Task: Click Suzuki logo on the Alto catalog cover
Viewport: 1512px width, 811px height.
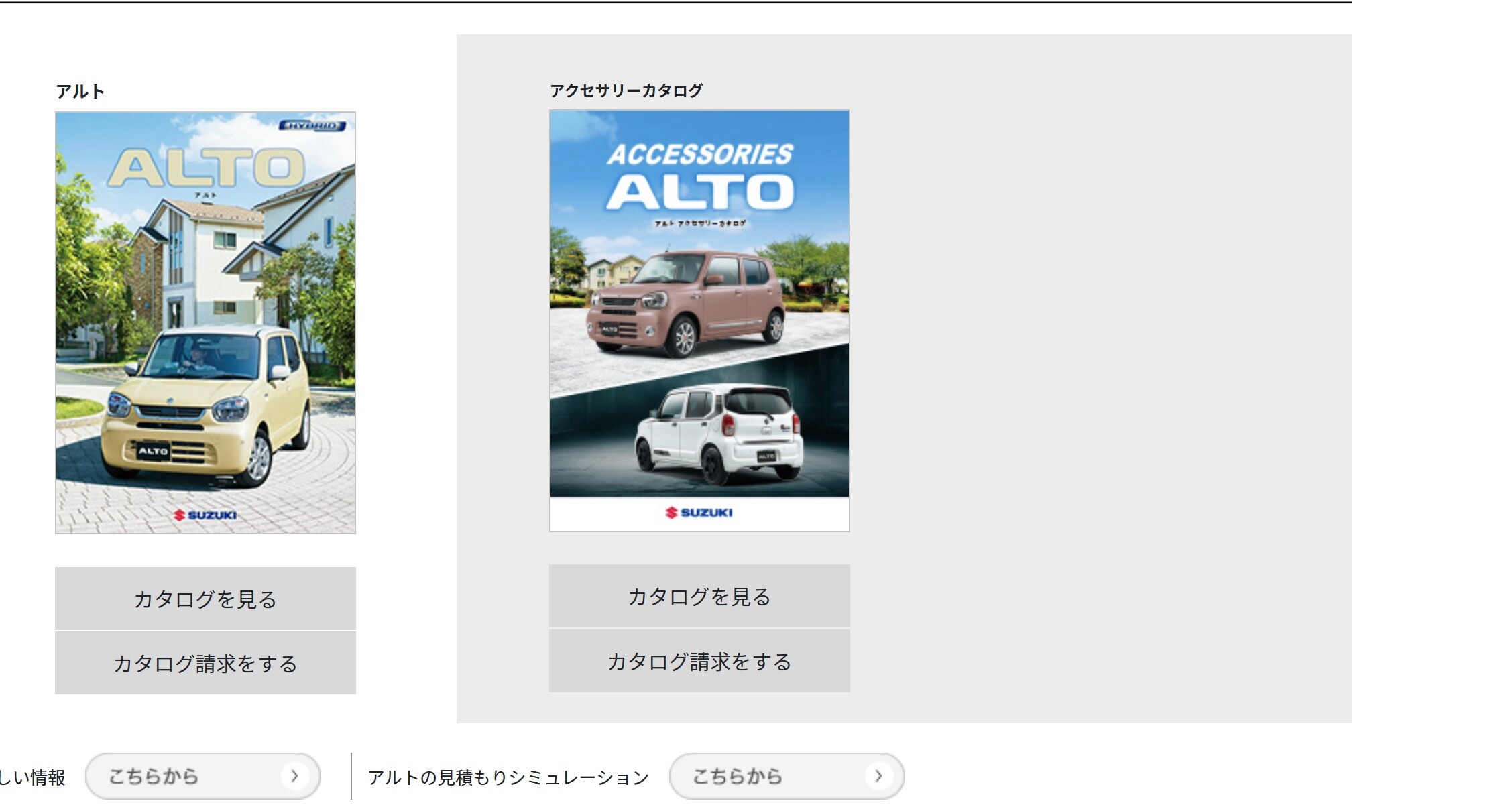Action: coord(205,515)
